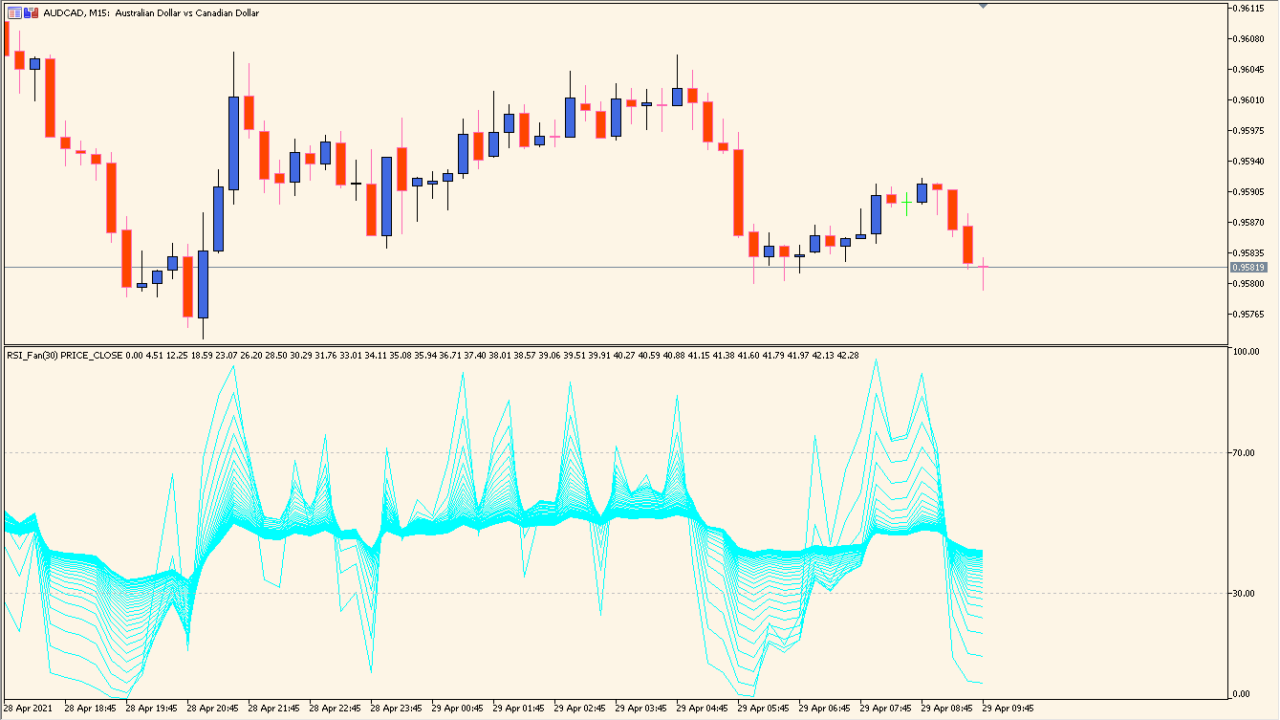
Task: Open the One Click Trading panel icon
Action: click(x=13, y=13)
